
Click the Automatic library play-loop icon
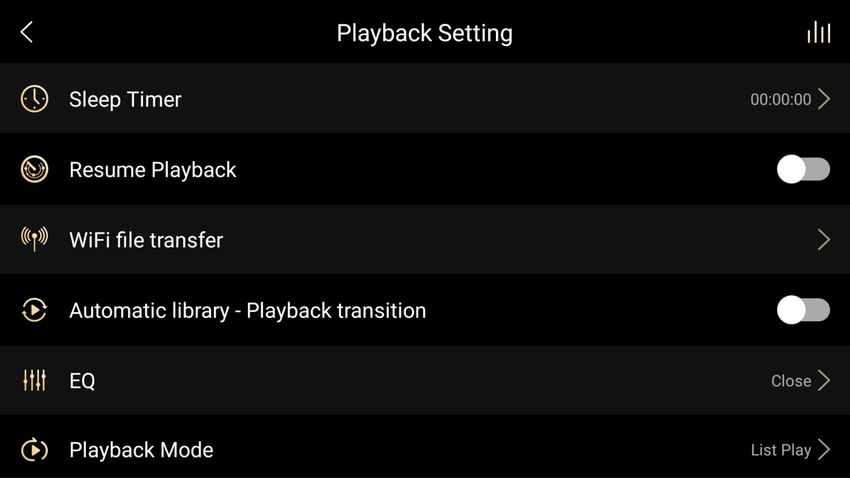(34, 310)
